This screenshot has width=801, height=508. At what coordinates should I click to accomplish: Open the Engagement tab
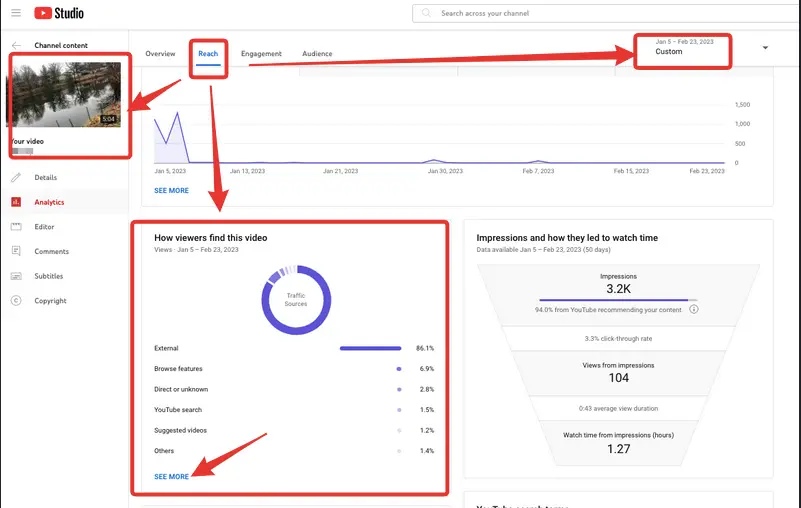[x=262, y=54]
